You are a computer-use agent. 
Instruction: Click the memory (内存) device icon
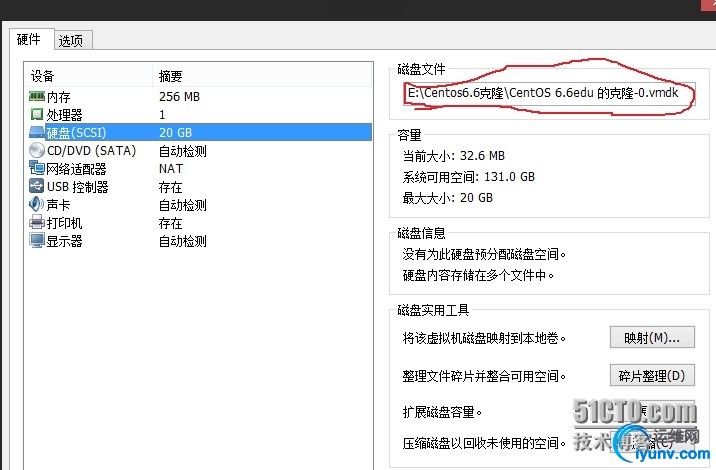tap(37, 96)
